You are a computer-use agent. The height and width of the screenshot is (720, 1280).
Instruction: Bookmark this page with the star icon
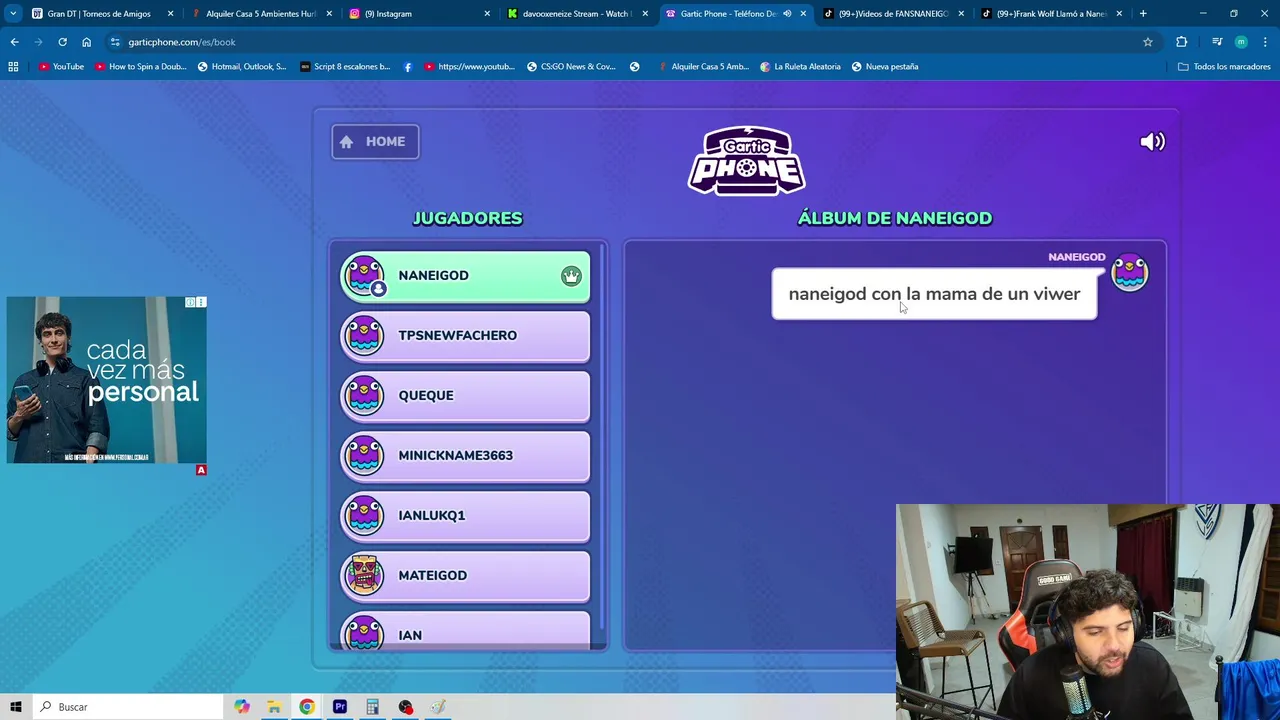[x=1148, y=42]
